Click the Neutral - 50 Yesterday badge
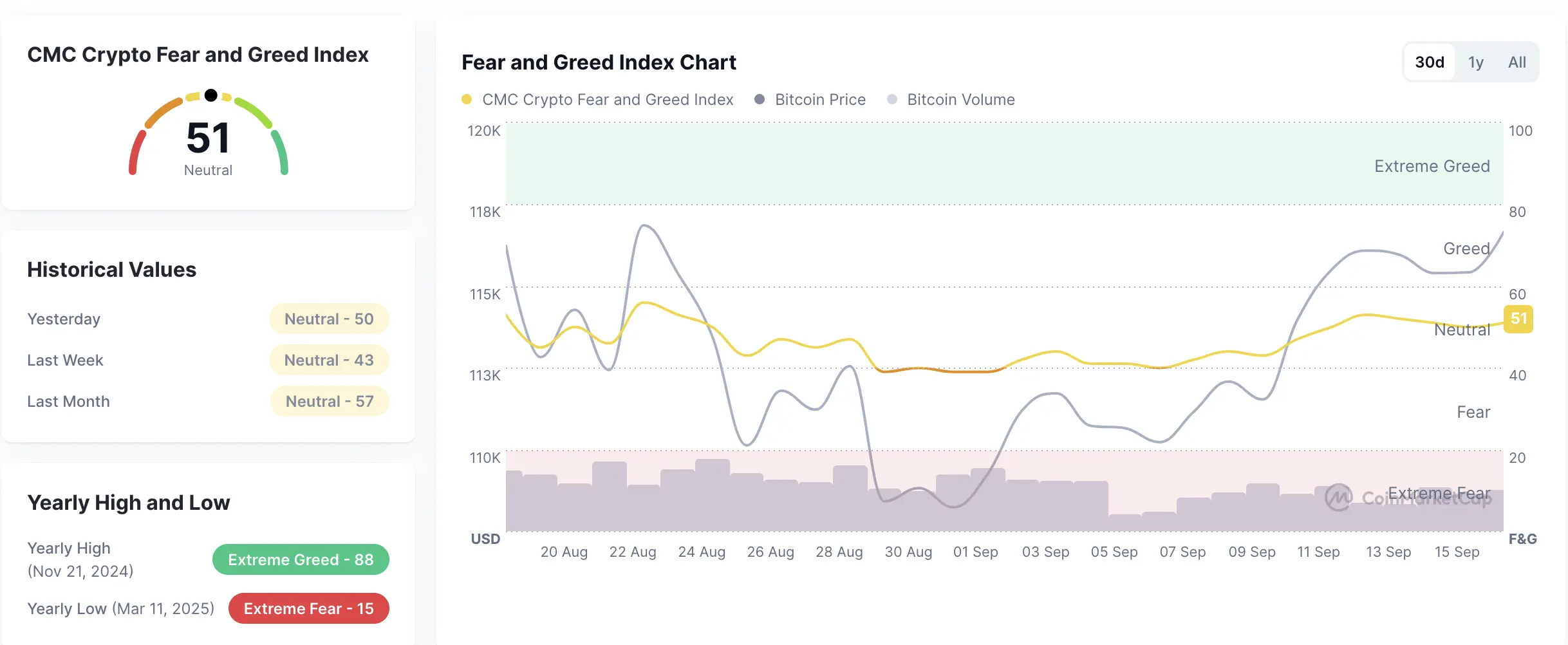 pyautogui.click(x=329, y=319)
